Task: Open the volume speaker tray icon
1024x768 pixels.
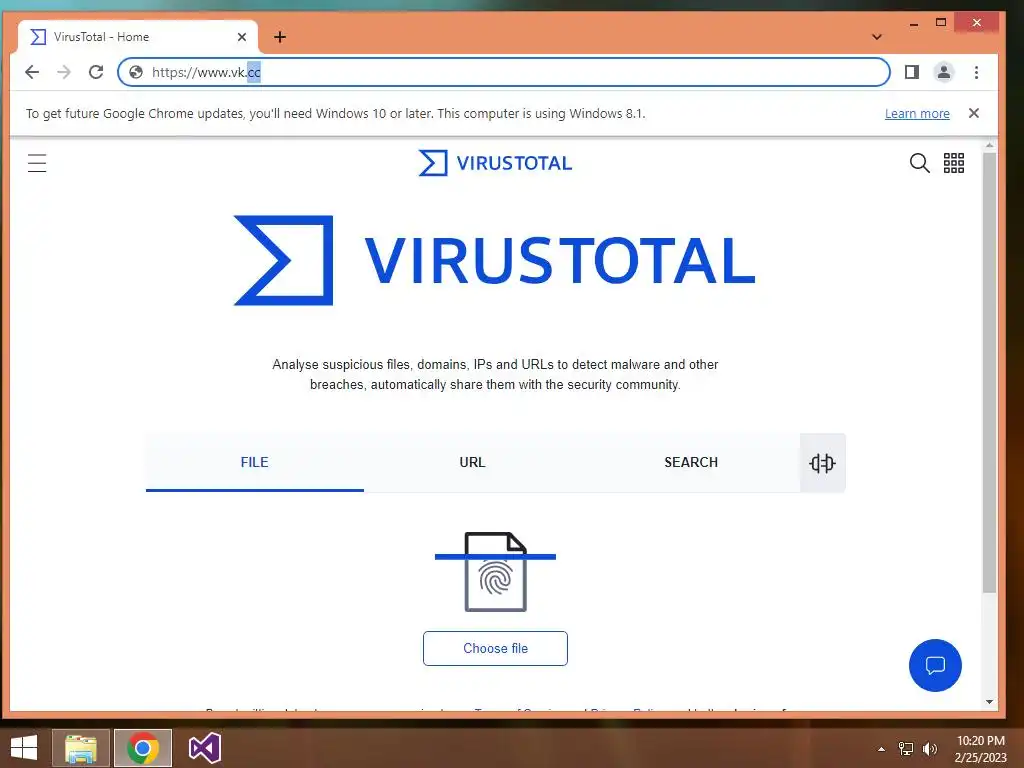Action: 930,749
